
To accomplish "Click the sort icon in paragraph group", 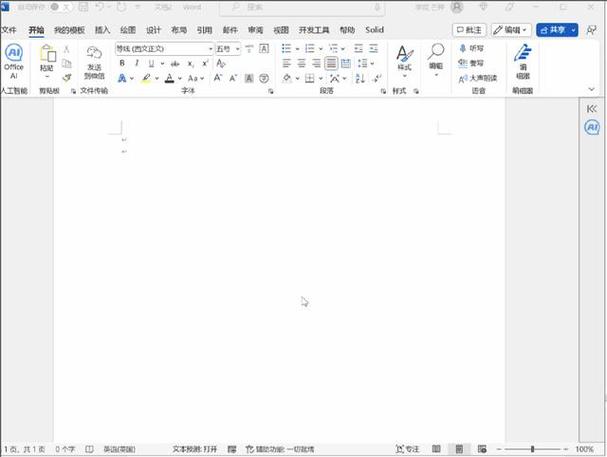I will (x=360, y=79).
